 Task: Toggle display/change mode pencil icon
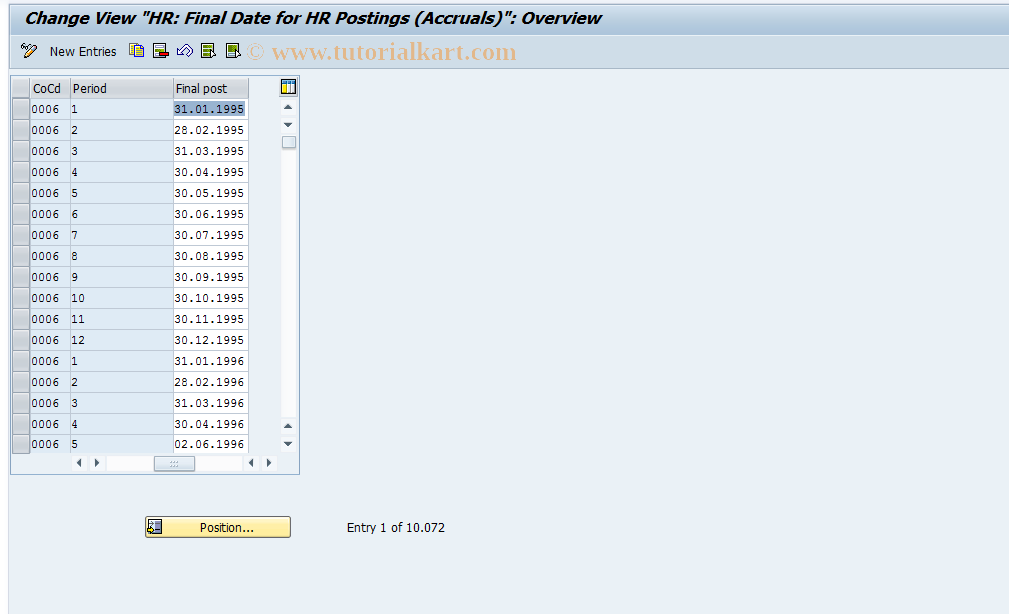pos(29,51)
